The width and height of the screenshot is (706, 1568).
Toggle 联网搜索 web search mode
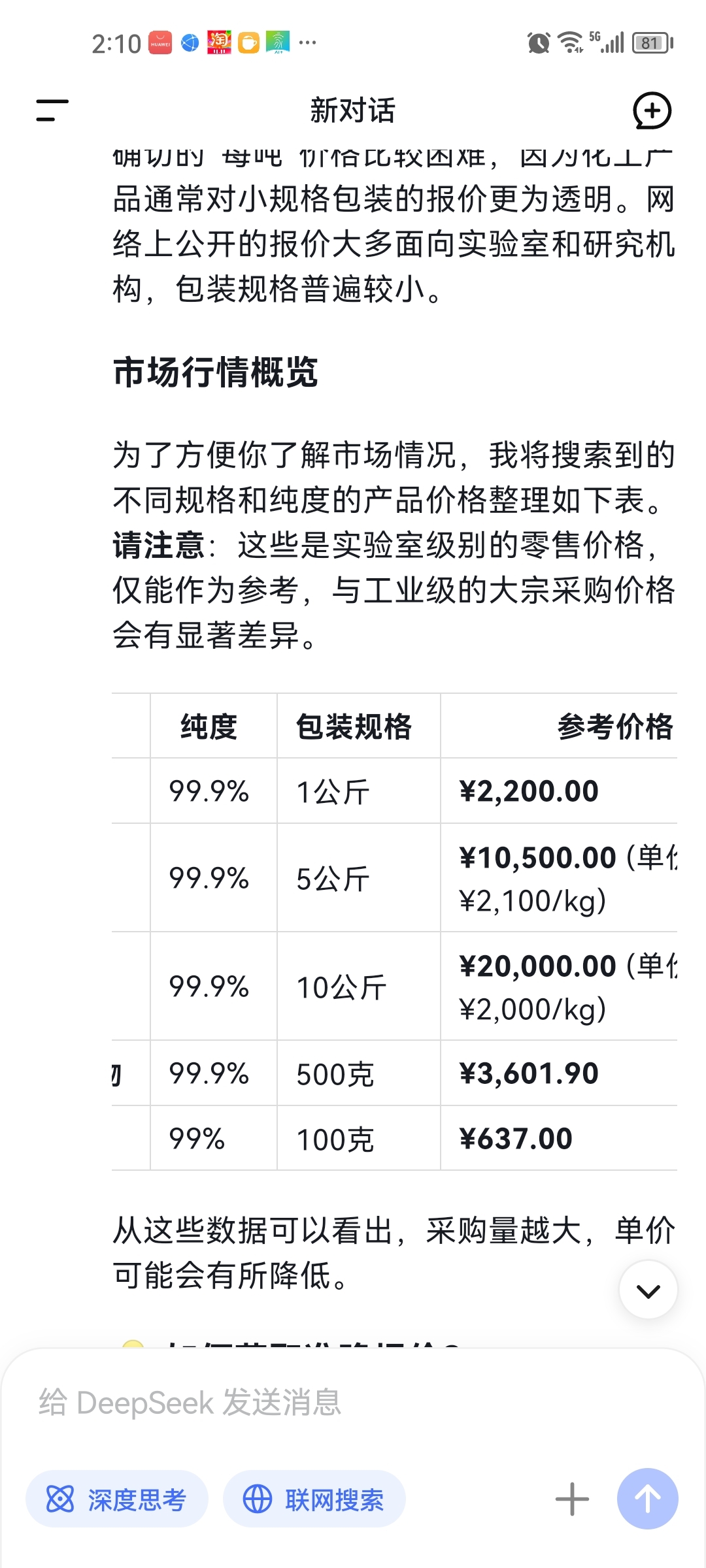click(x=314, y=1499)
